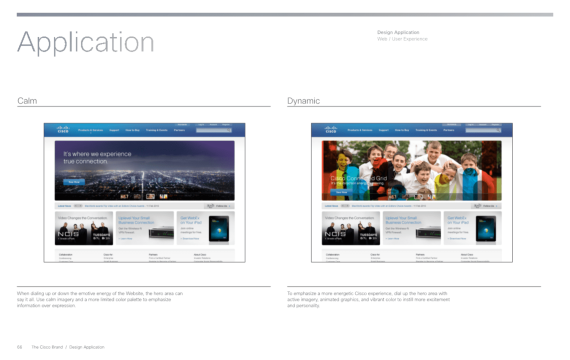Click router device image in Calm mockup card
Image resolution: width=570 pixels, height=360 pixels.
click(161, 233)
